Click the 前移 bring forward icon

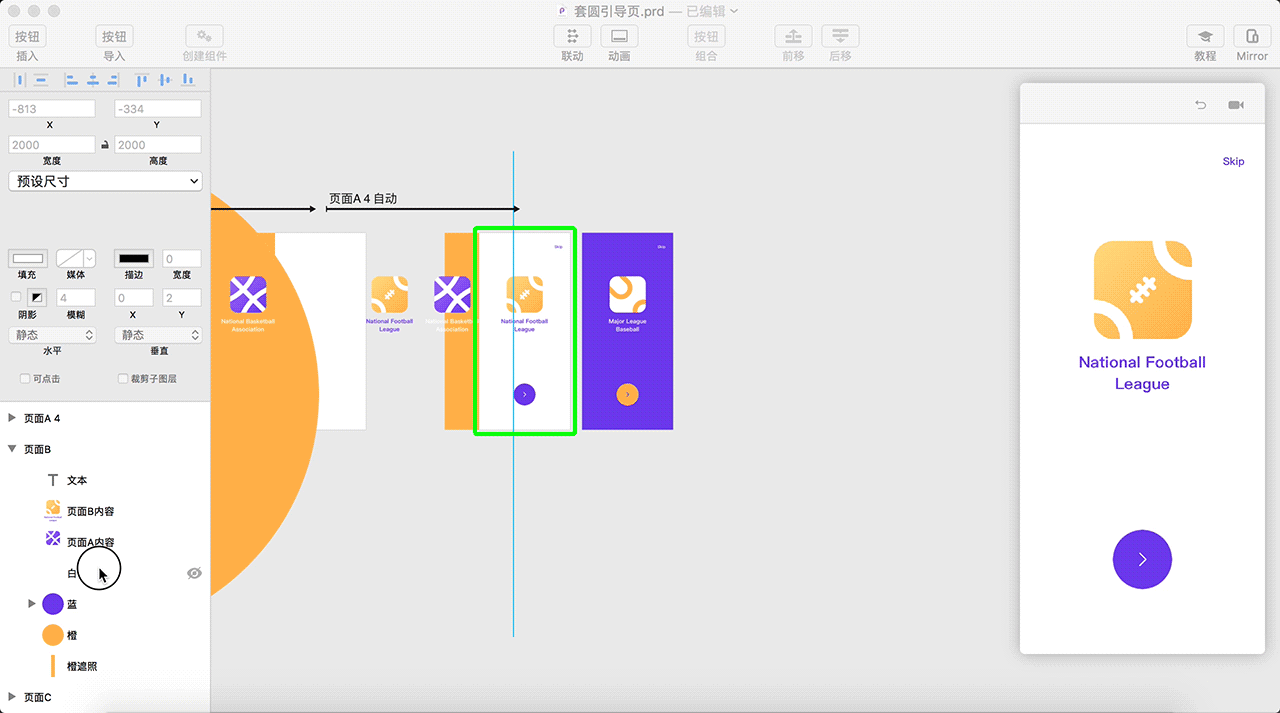[793, 37]
